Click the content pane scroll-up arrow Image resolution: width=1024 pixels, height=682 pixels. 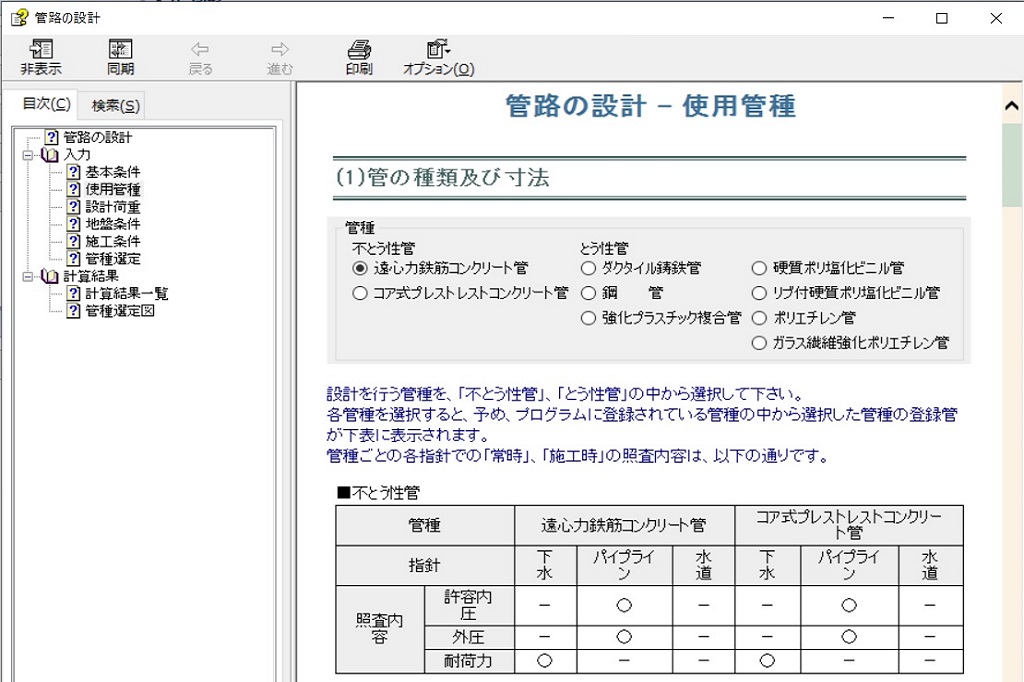[1012, 105]
